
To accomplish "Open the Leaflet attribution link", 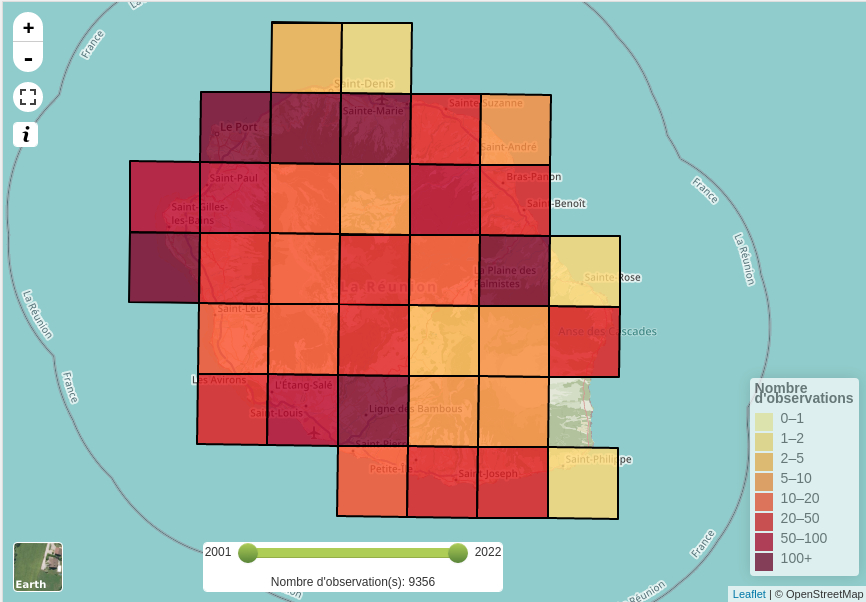I will pyautogui.click(x=749, y=594).
